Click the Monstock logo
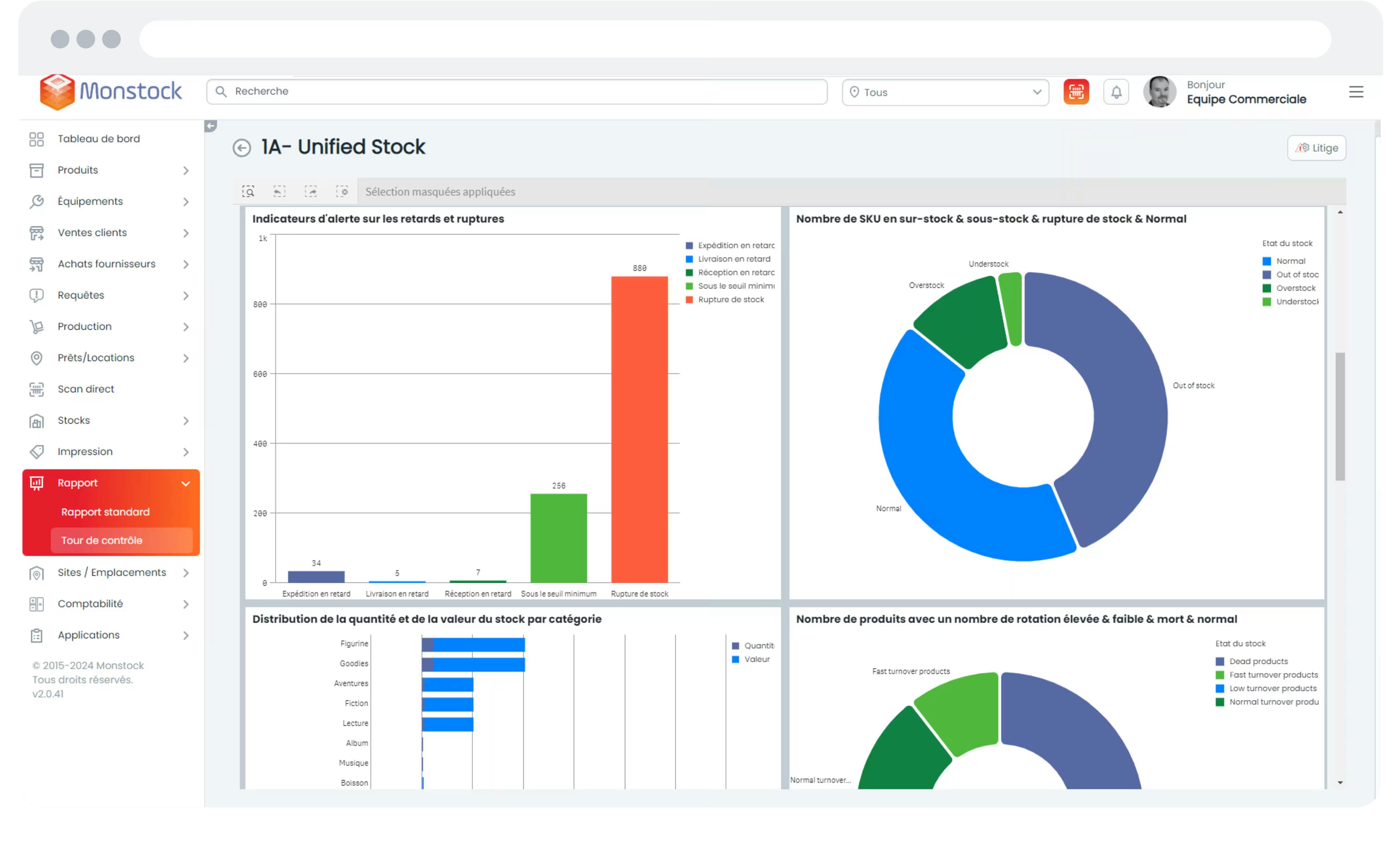This screenshot has height=844, width=1400. coord(111,92)
